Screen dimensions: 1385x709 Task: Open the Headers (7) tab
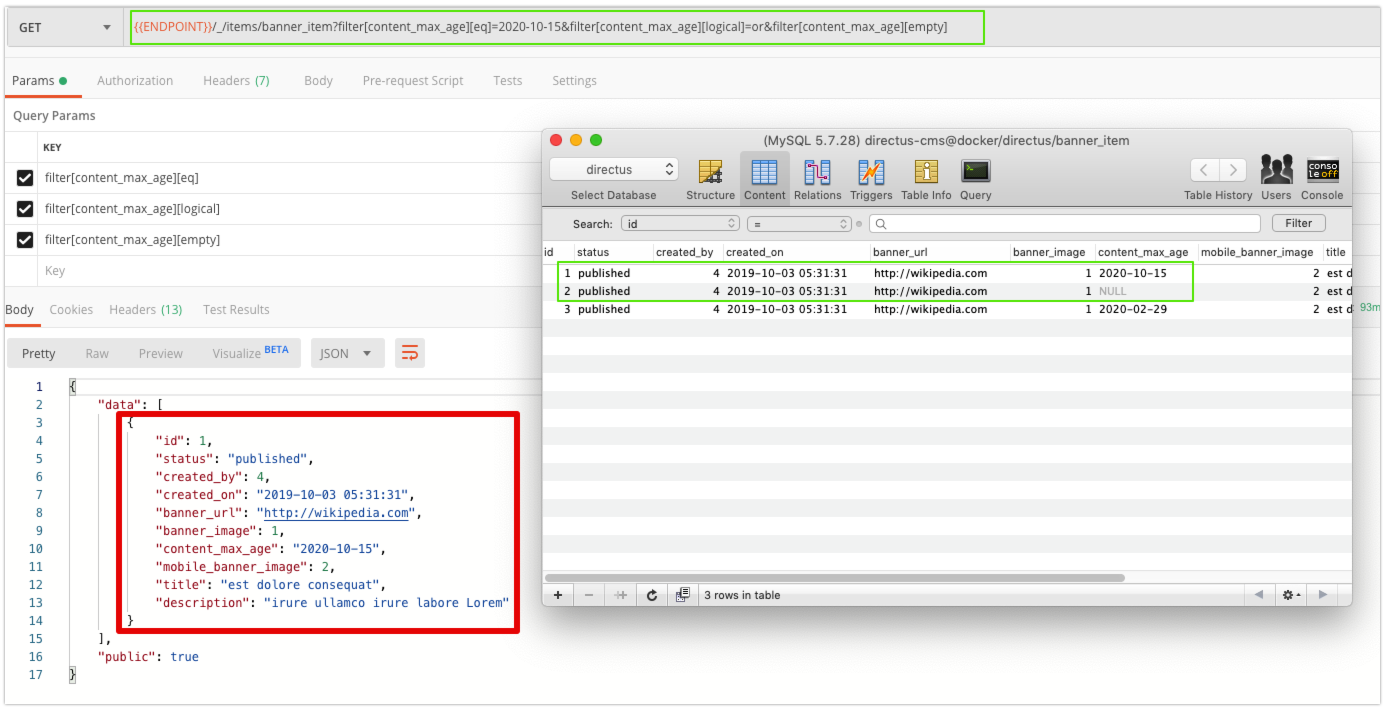tap(236, 80)
